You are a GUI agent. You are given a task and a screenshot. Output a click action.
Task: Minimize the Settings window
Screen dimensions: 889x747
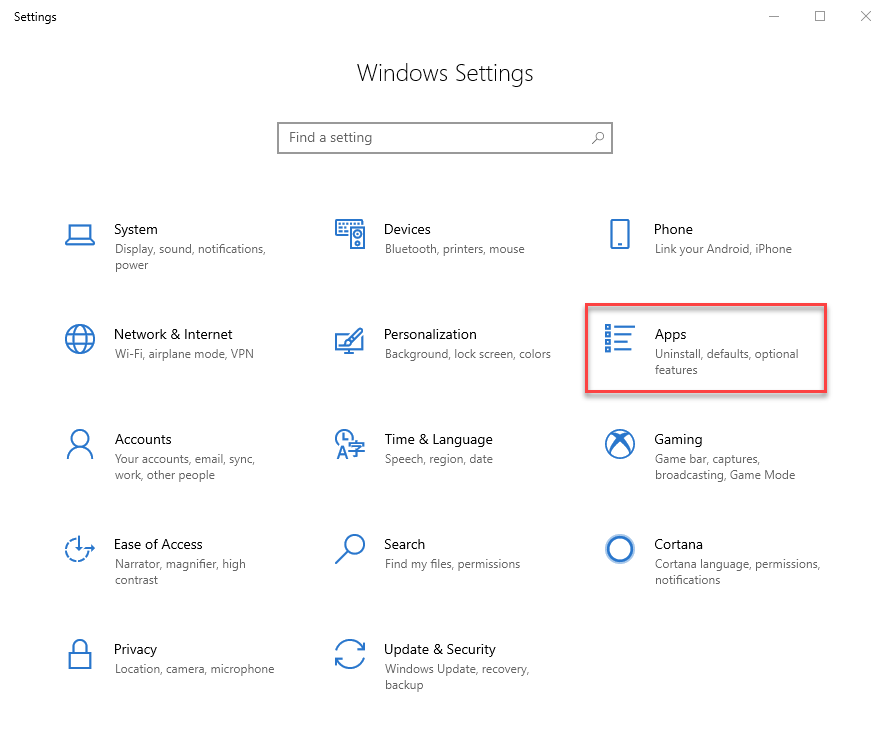tap(774, 16)
